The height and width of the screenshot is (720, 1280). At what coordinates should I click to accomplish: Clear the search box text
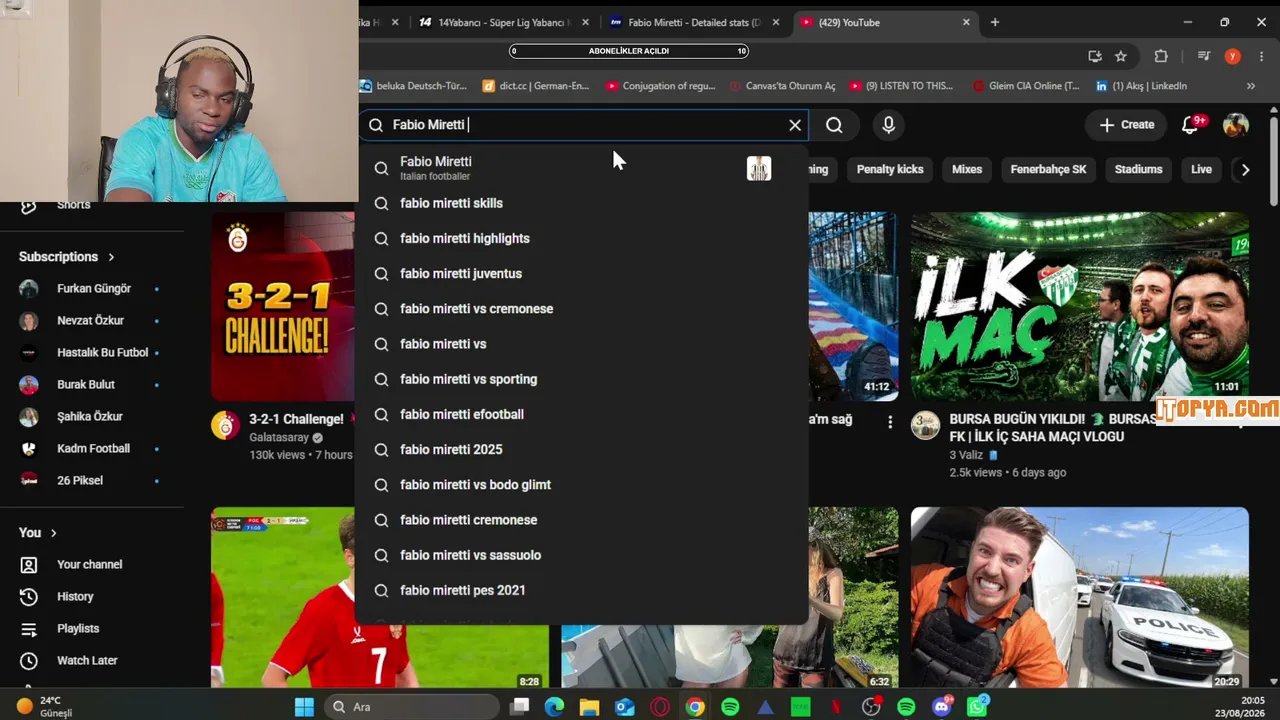coord(795,125)
